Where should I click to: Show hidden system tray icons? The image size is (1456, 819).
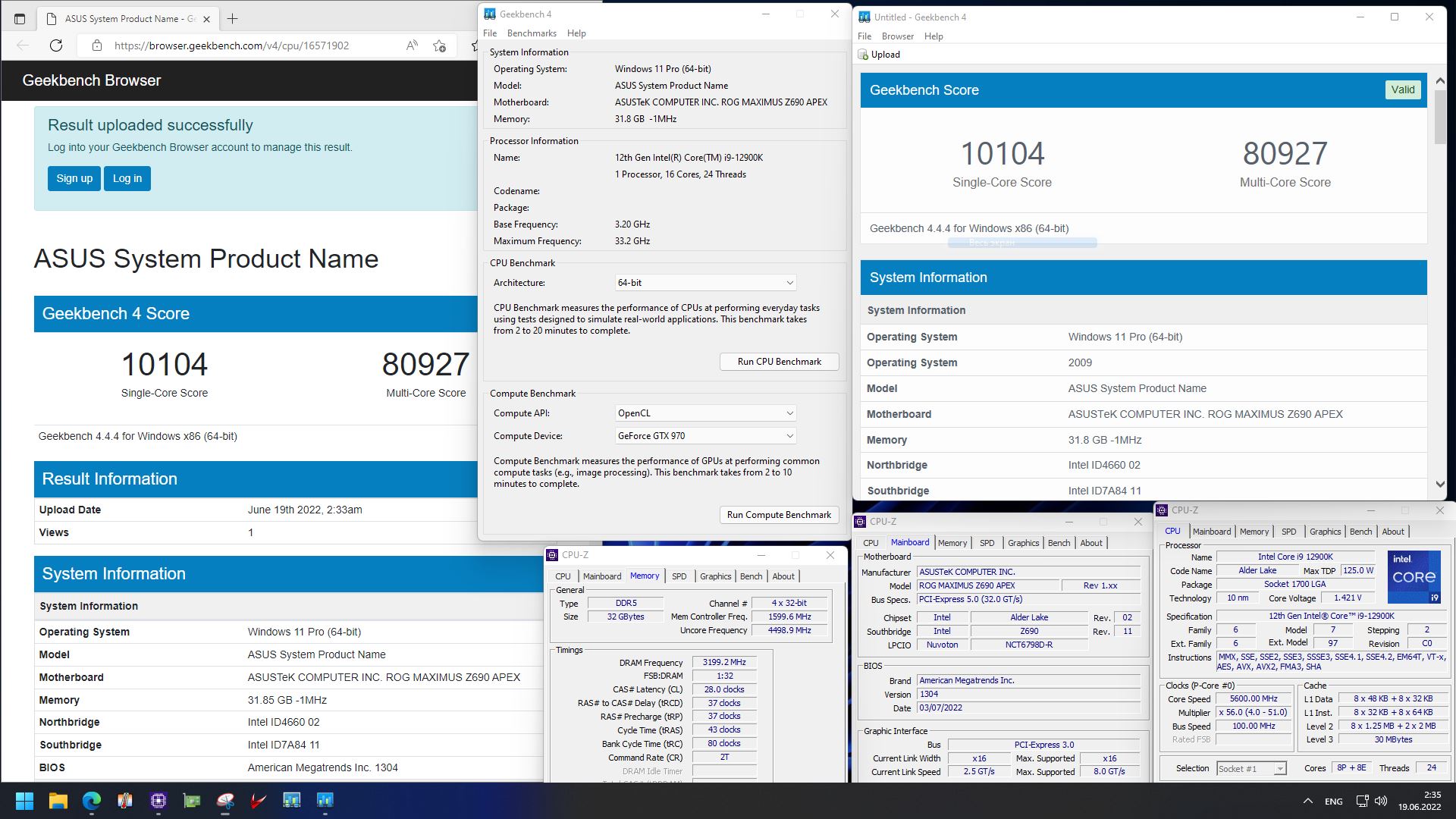click(1307, 801)
